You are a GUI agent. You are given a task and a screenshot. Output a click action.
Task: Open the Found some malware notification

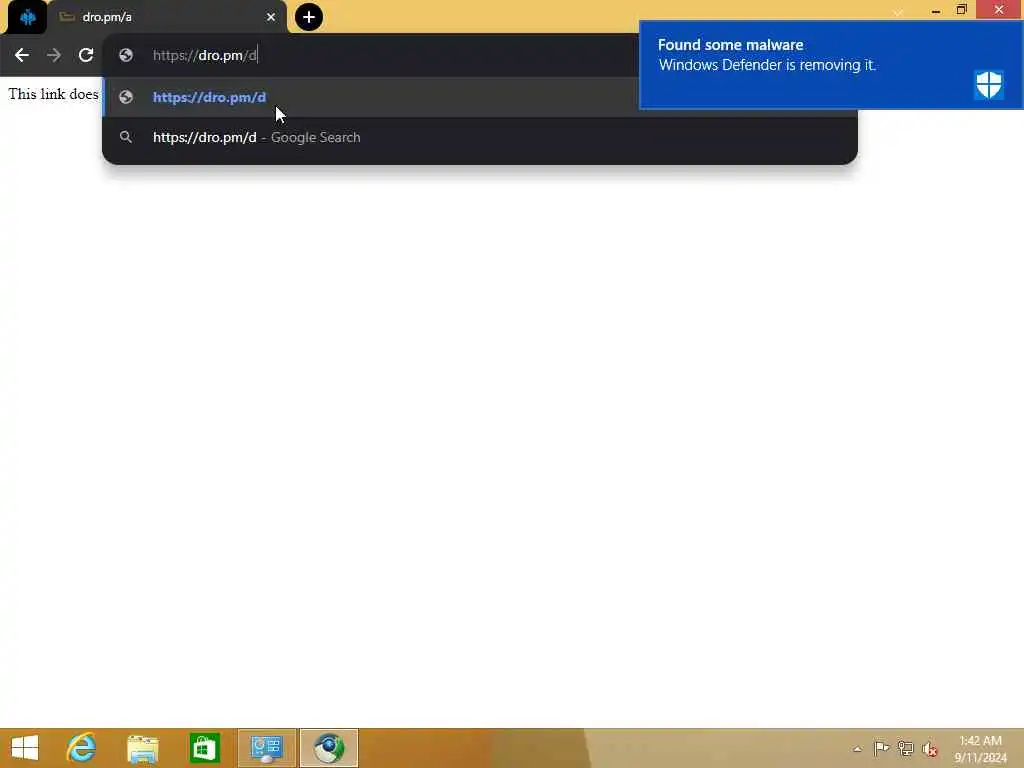click(831, 65)
